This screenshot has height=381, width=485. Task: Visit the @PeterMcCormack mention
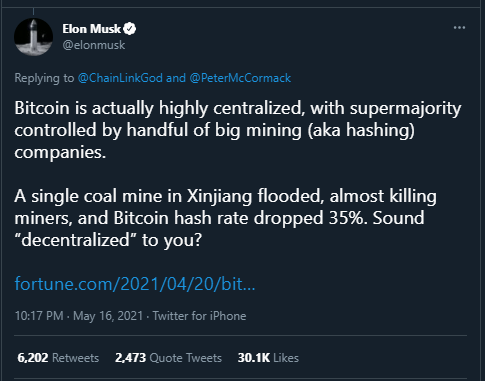(x=240, y=78)
